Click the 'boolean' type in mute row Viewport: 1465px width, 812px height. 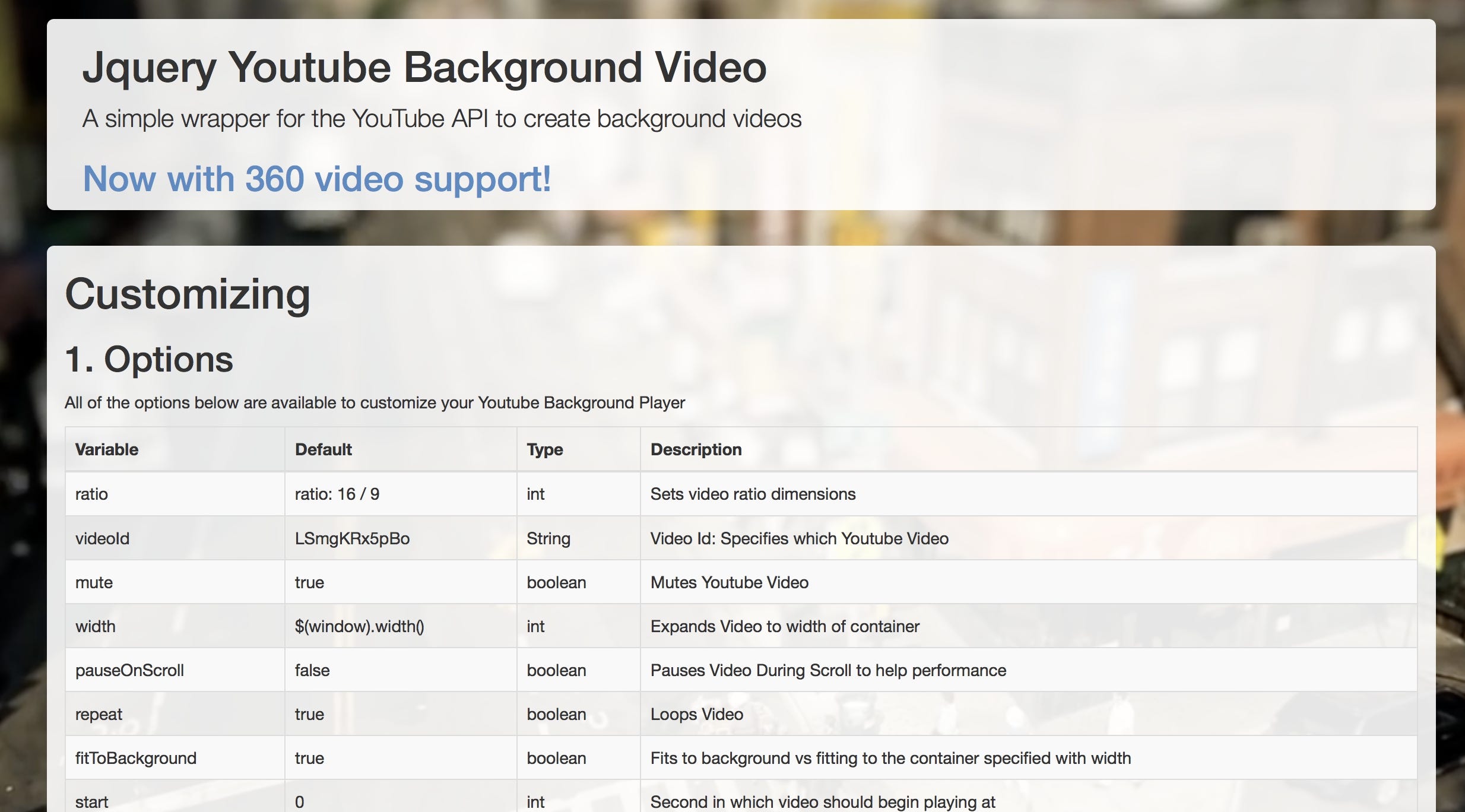(x=556, y=582)
